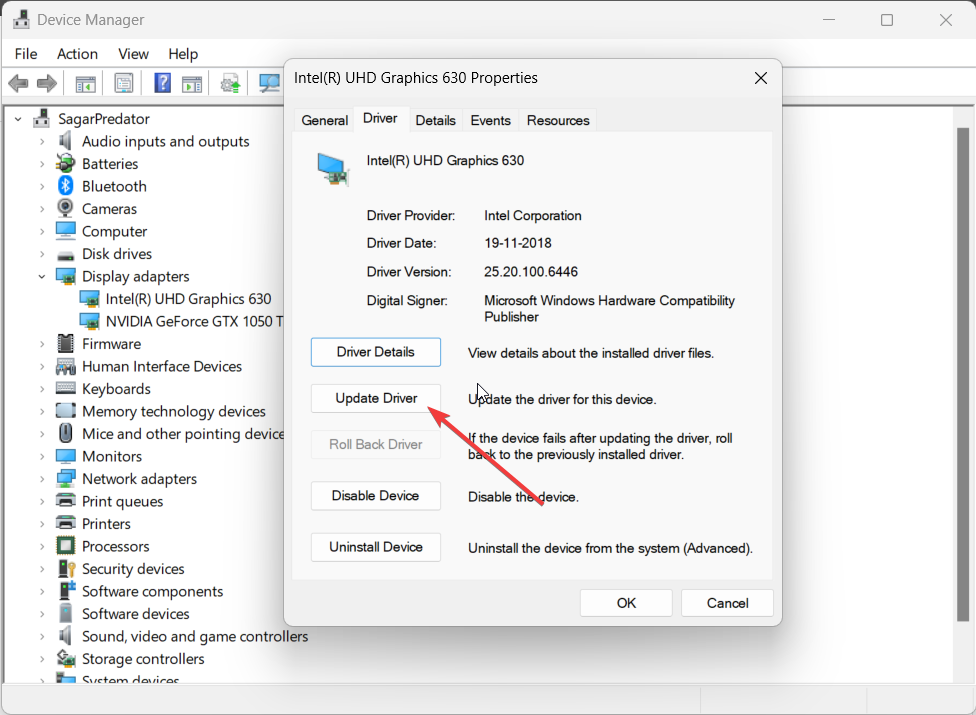Select the Keyboards category icon

point(65,388)
